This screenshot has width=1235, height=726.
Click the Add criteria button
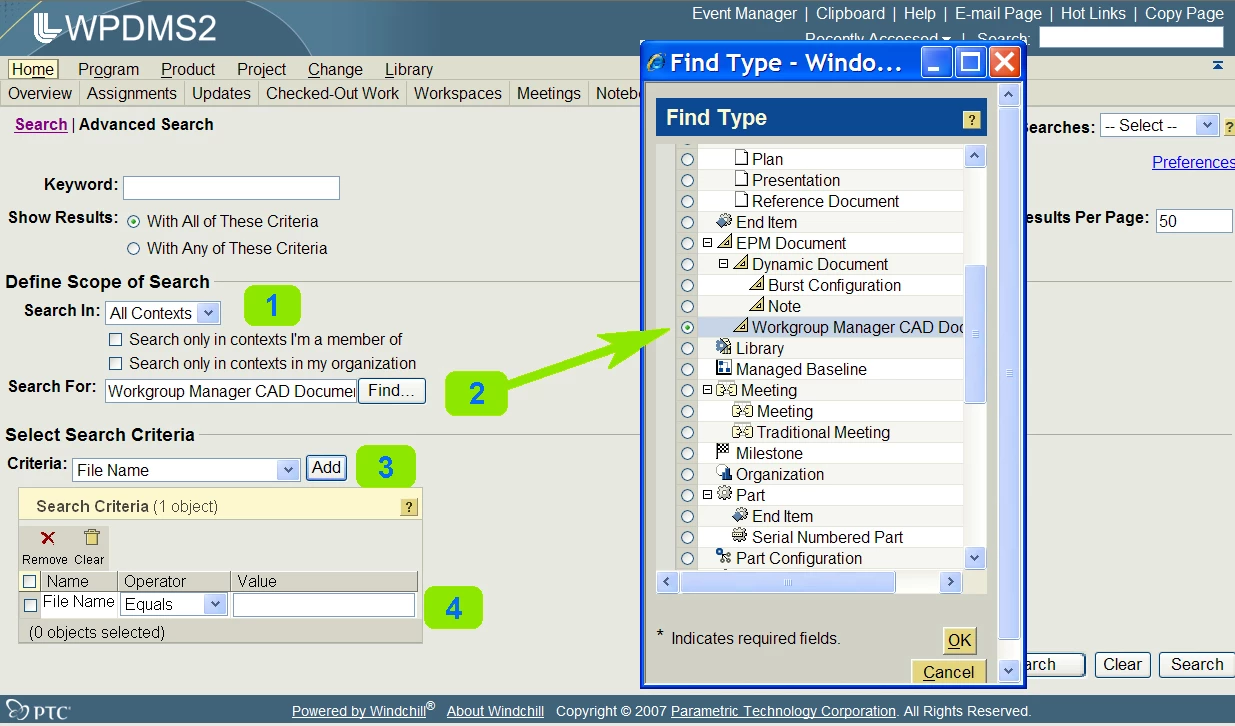tap(326, 467)
